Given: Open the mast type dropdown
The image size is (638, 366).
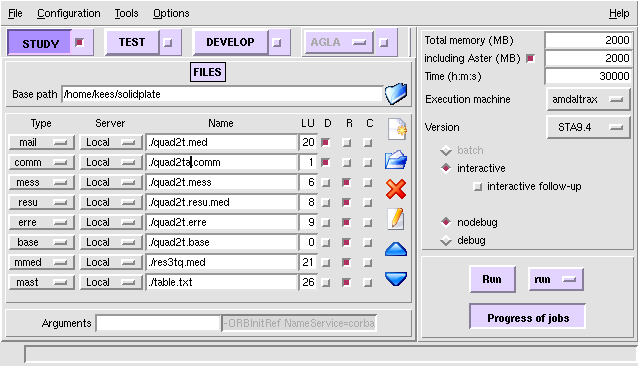Looking at the screenshot, I should tap(42, 282).
